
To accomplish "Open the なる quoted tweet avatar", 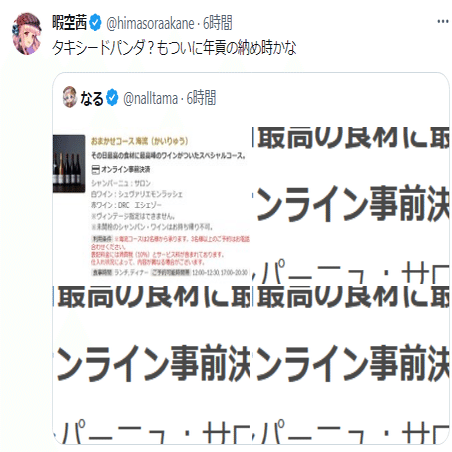I will [x=70, y=97].
